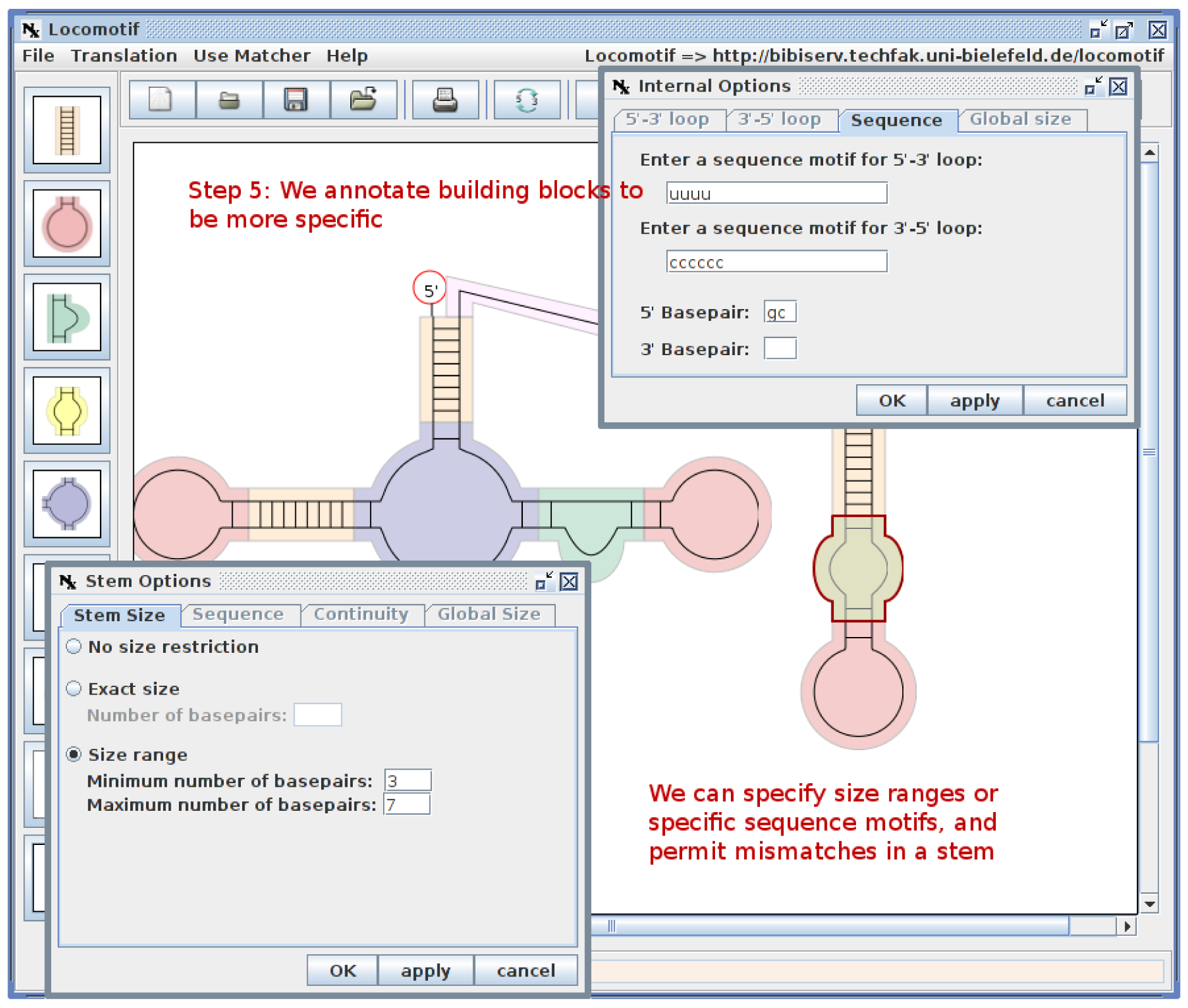
Task: Click the Minimum number of basepairs field
Action: [x=408, y=781]
